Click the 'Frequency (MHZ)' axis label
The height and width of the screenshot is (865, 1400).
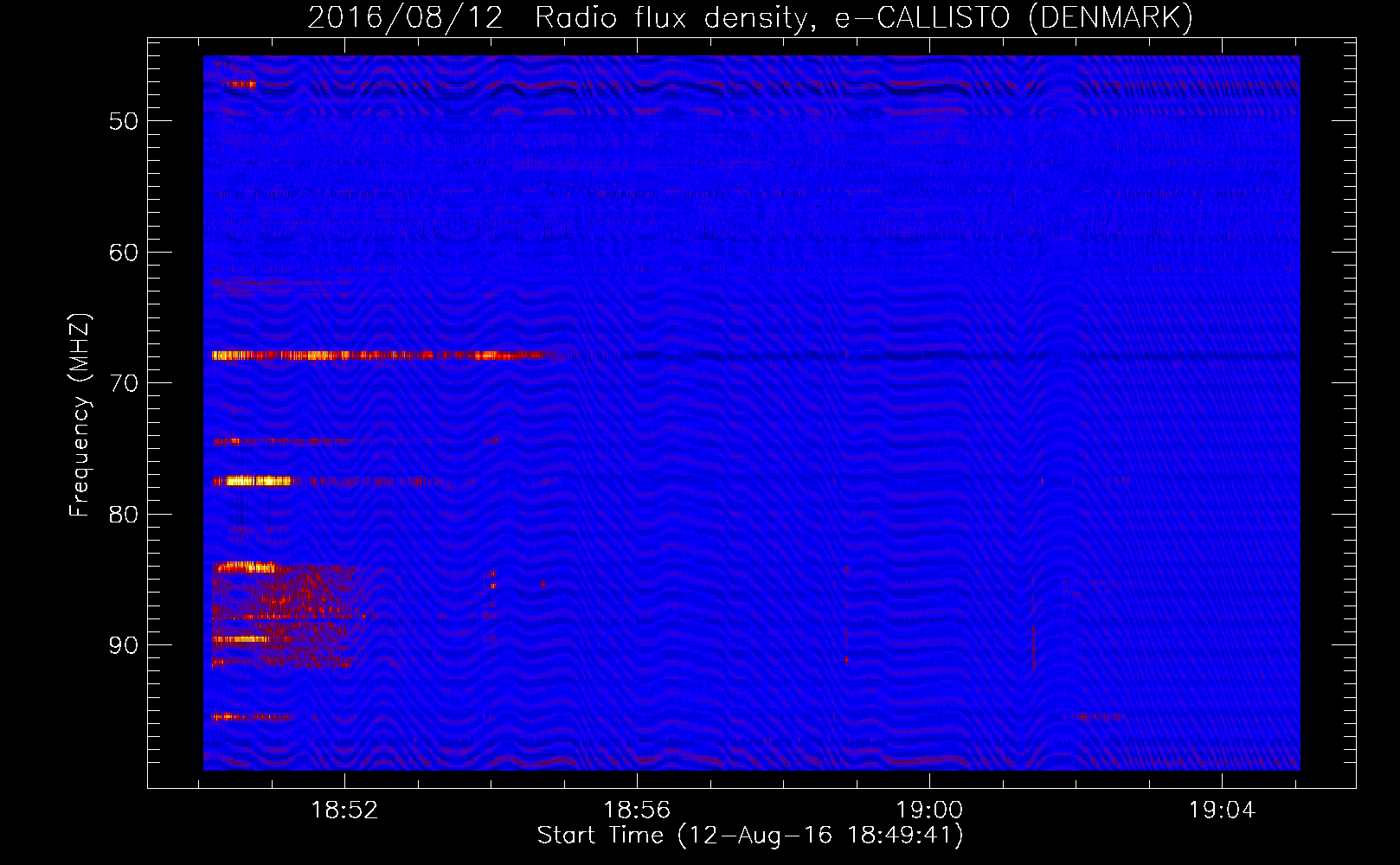(80, 415)
